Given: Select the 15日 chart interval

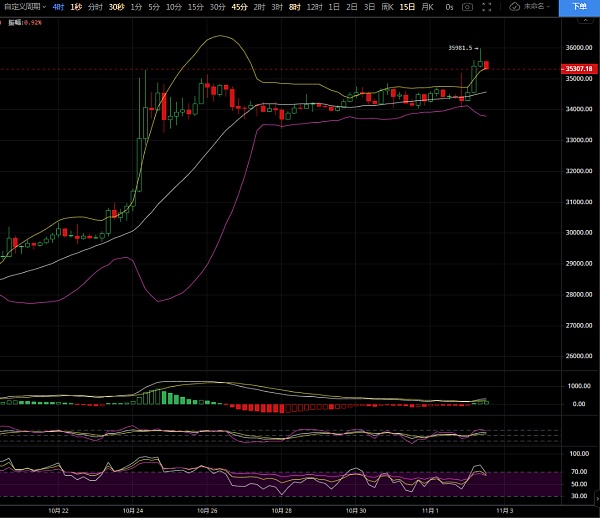Looking at the screenshot, I should coord(406,7).
